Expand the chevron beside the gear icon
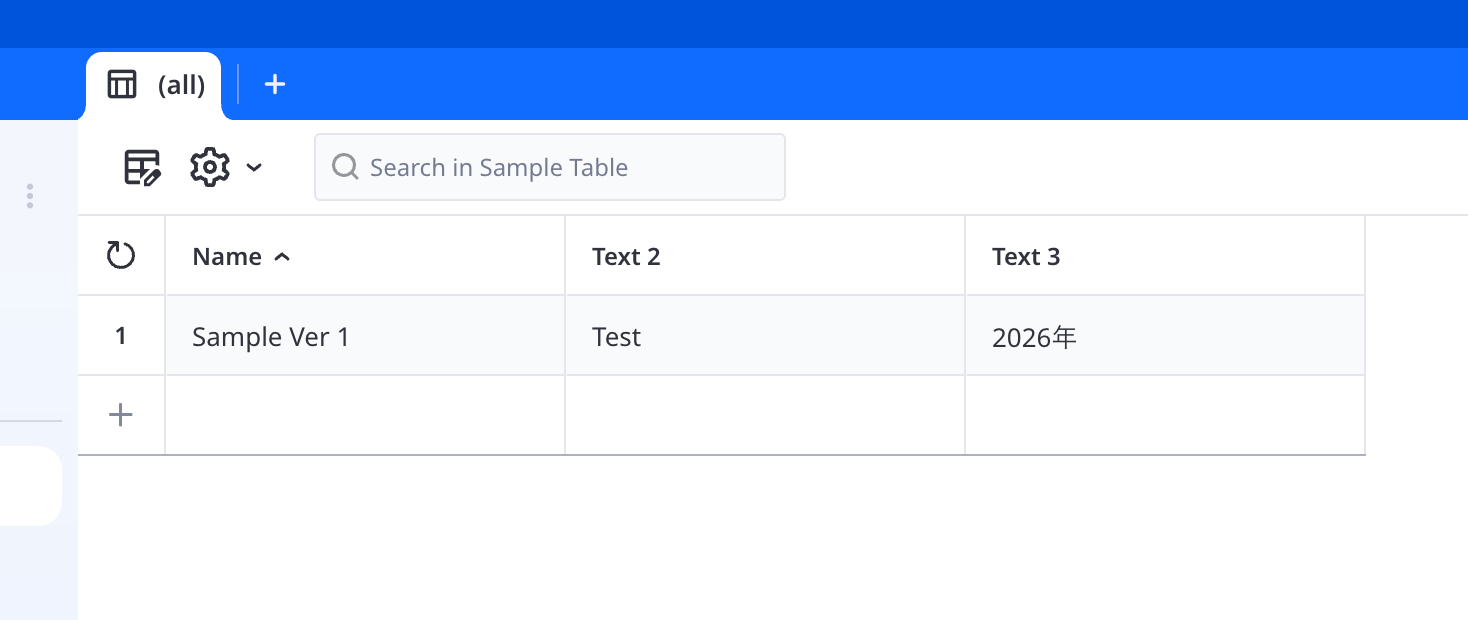This screenshot has width=1468, height=620. tap(254, 167)
